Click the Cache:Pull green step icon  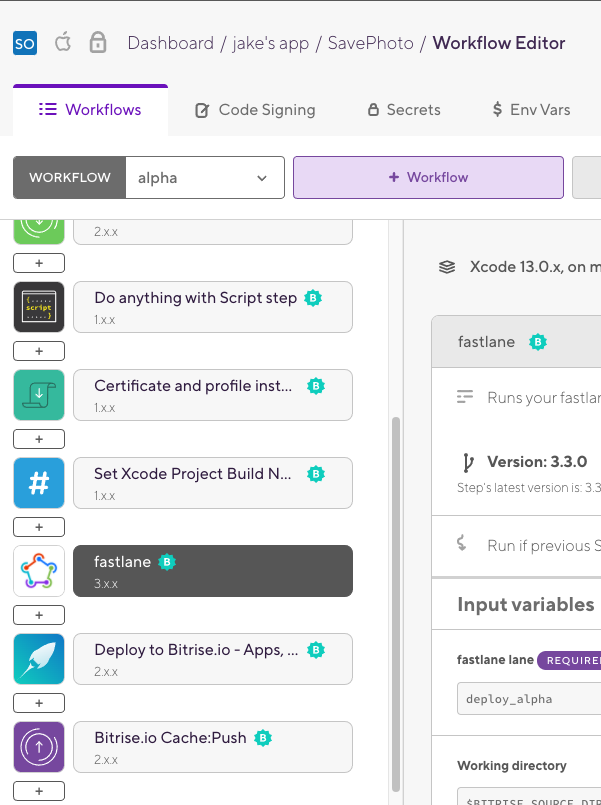[39, 232]
